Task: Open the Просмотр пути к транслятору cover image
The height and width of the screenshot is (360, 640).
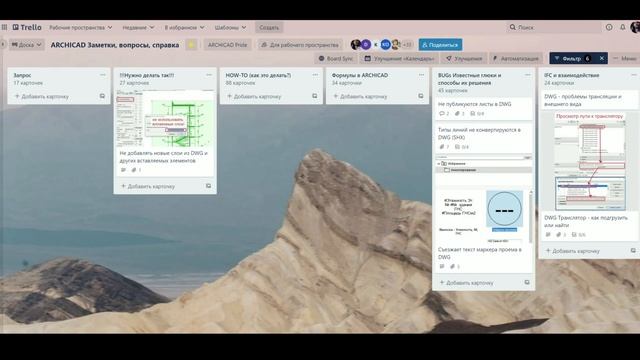Action: click(589, 162)
